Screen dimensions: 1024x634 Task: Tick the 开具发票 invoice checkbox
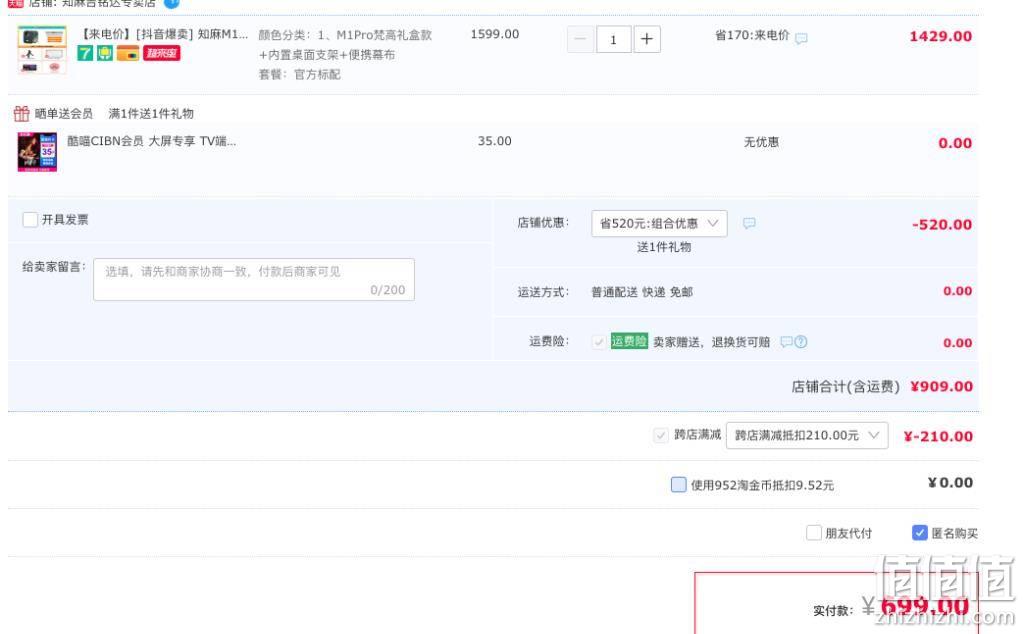point(30,219)
